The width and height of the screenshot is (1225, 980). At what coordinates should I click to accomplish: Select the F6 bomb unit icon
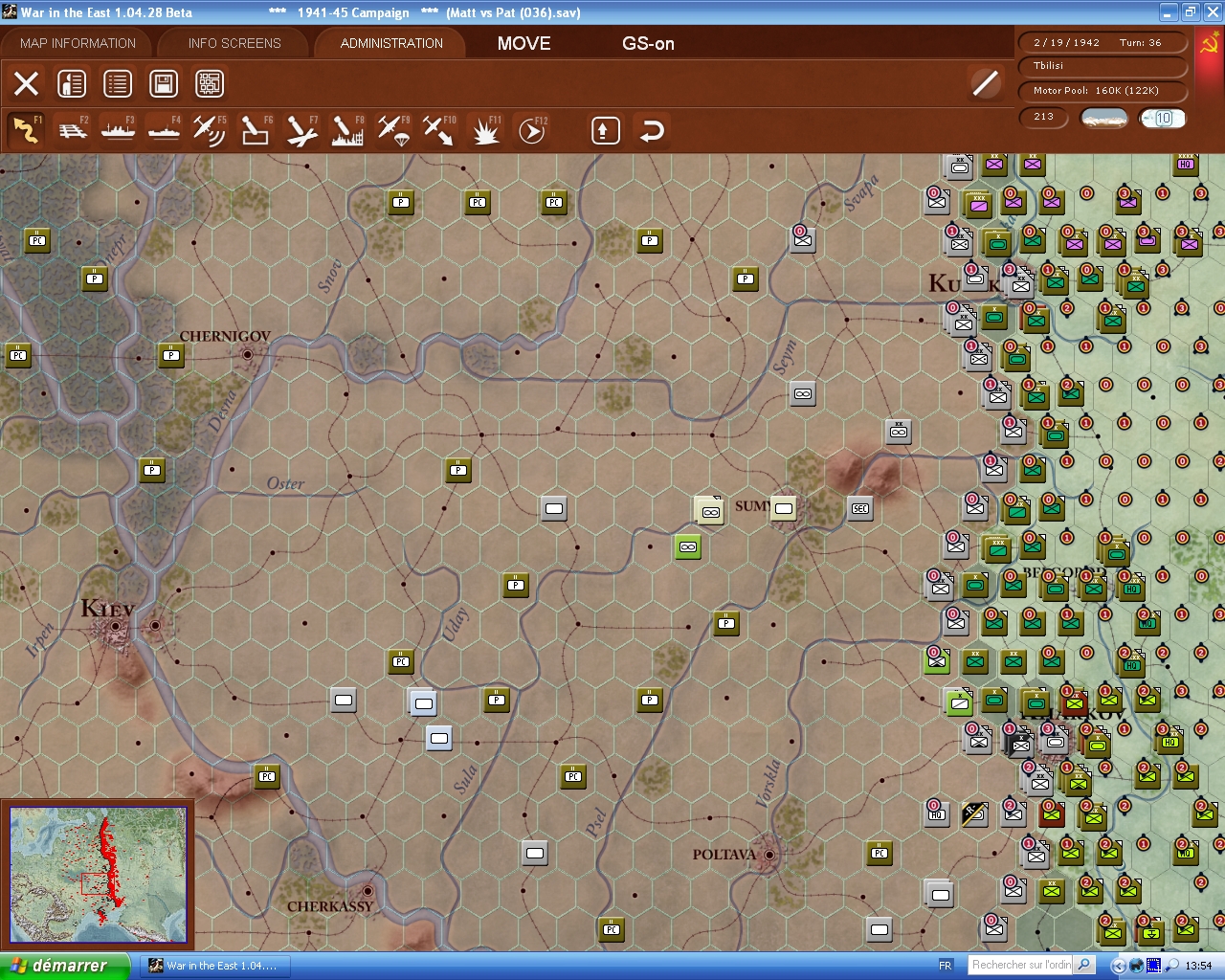256,130
